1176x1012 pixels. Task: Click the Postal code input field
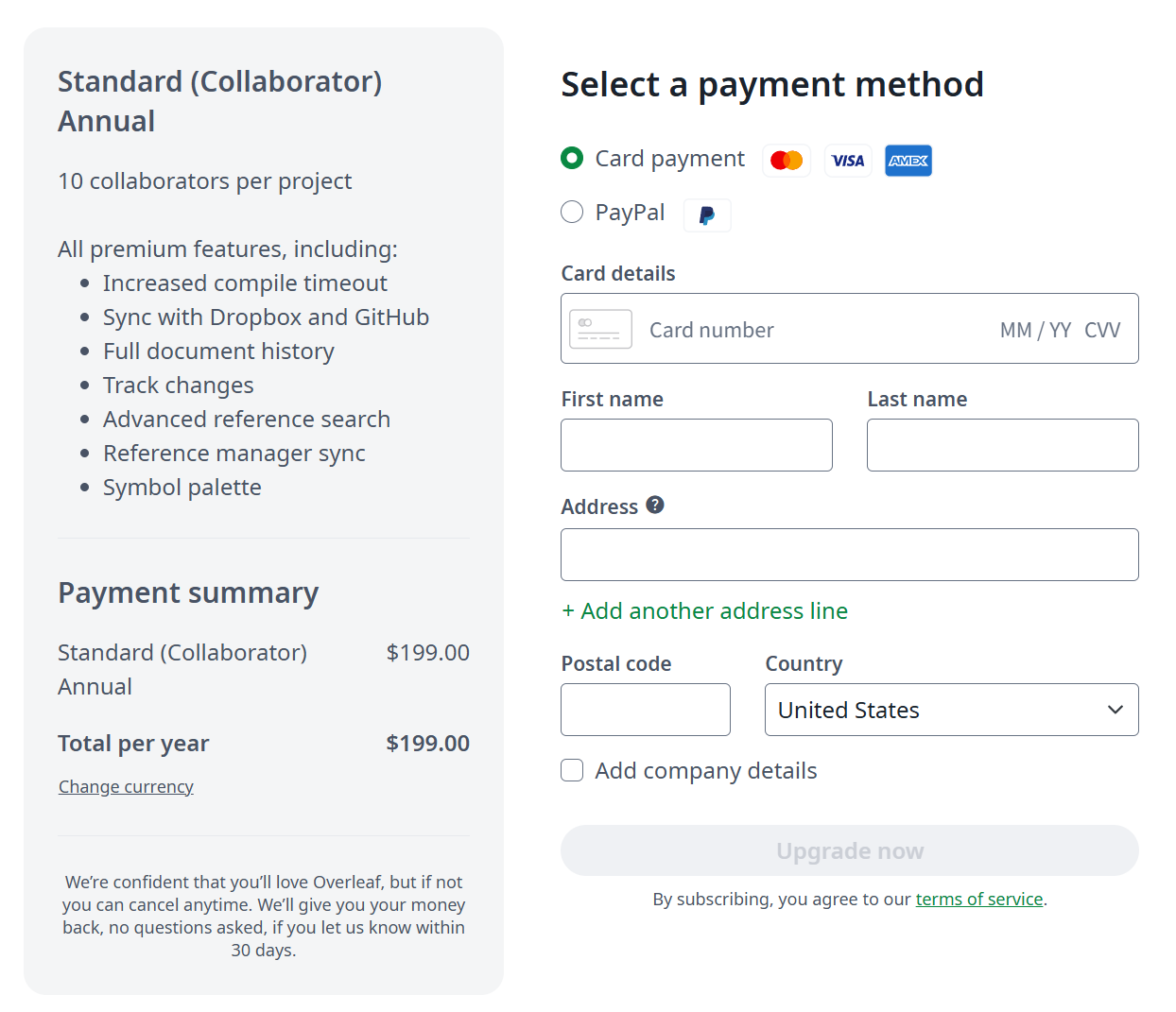pos(646,710)
